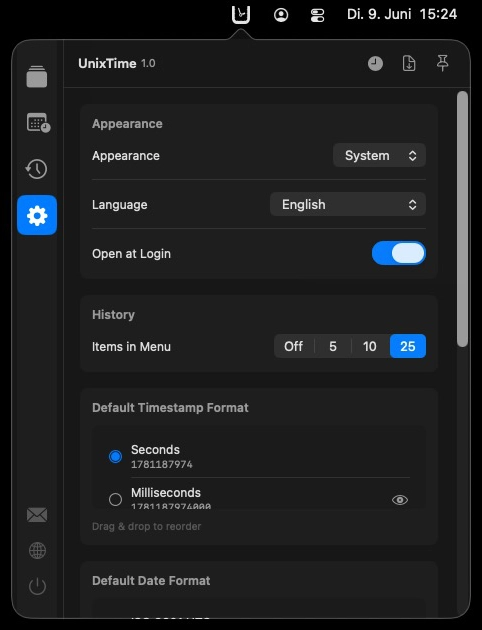Click the Default Date Format heading
Viewport: 482px width, 630px height.
[x=151, y=581]
